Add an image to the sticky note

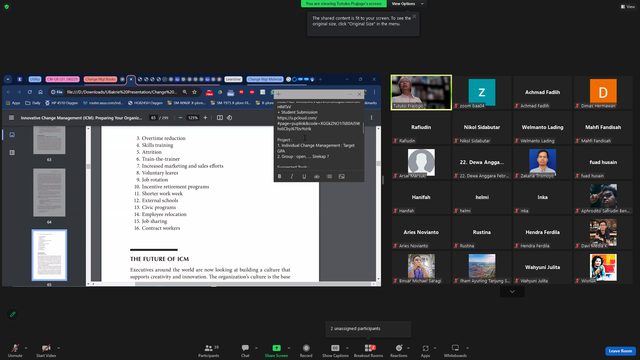click(342, 176)
